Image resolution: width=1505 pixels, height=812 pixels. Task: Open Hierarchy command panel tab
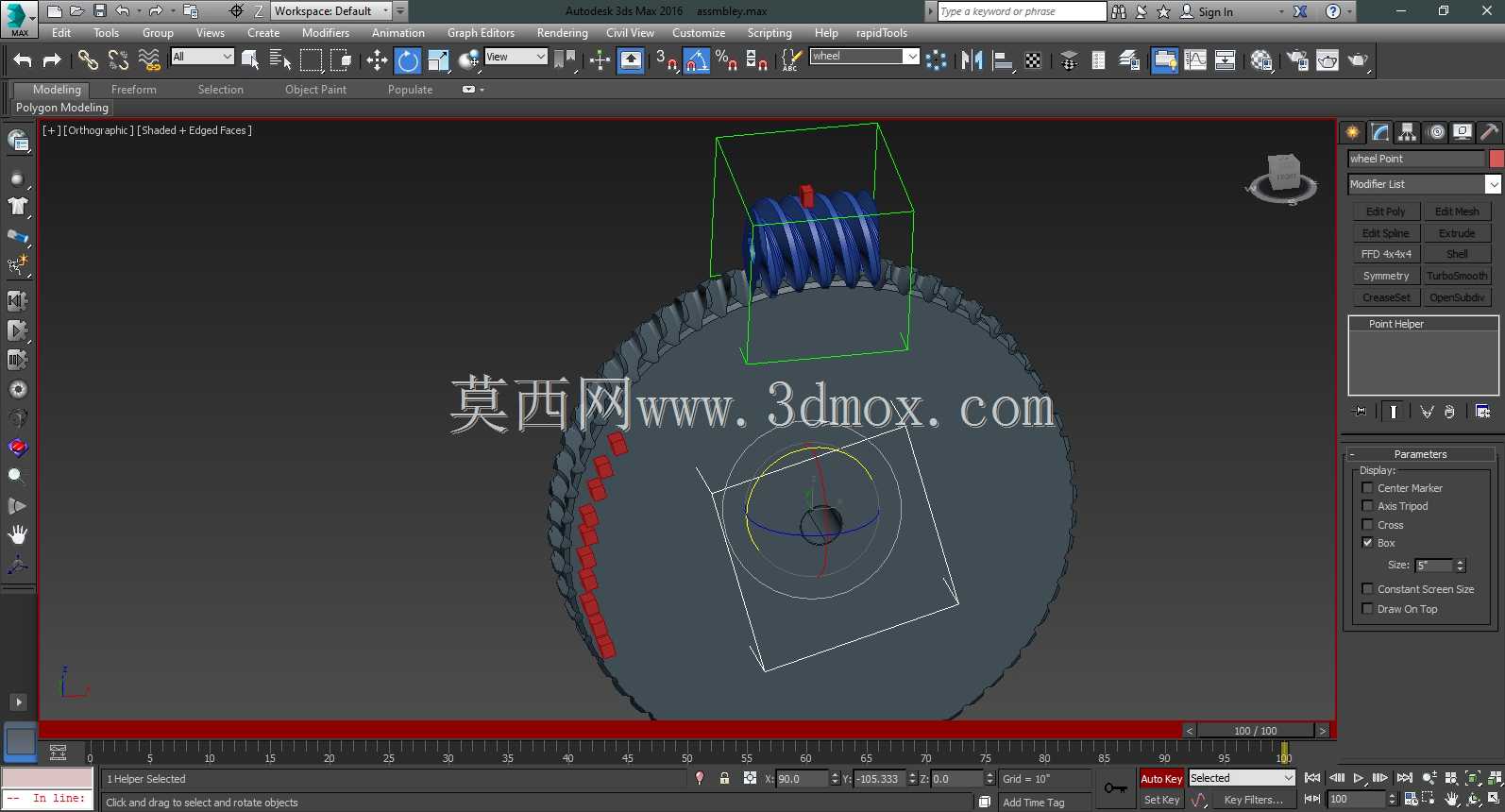[1408, 132]
